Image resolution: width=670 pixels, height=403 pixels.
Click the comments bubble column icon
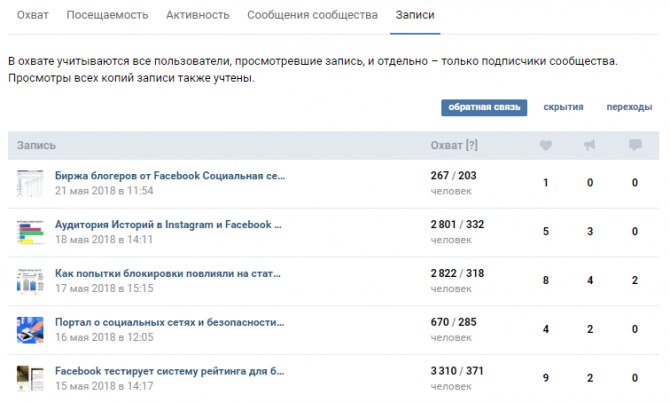(x=635, y=145)
